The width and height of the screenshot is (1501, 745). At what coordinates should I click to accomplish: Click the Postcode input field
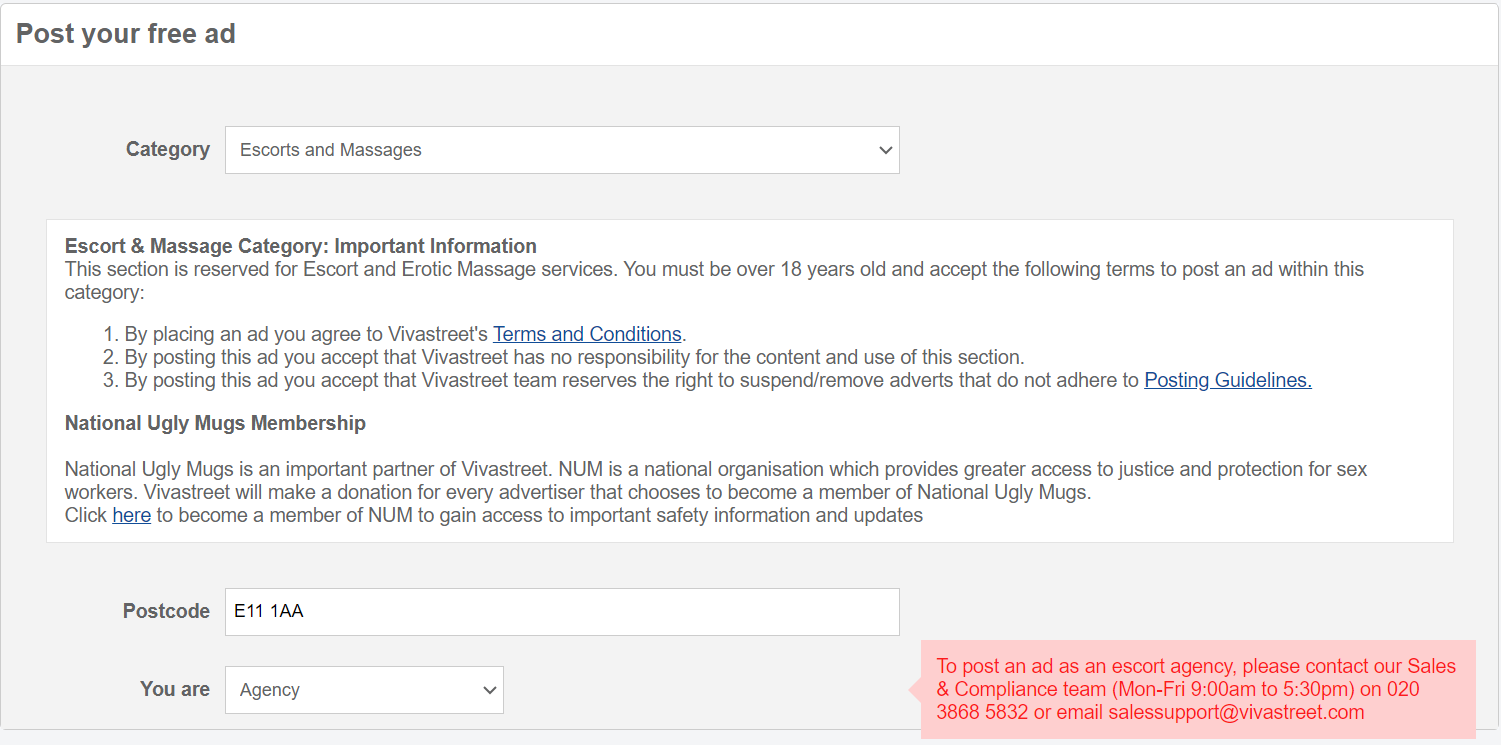pos(562,612)
